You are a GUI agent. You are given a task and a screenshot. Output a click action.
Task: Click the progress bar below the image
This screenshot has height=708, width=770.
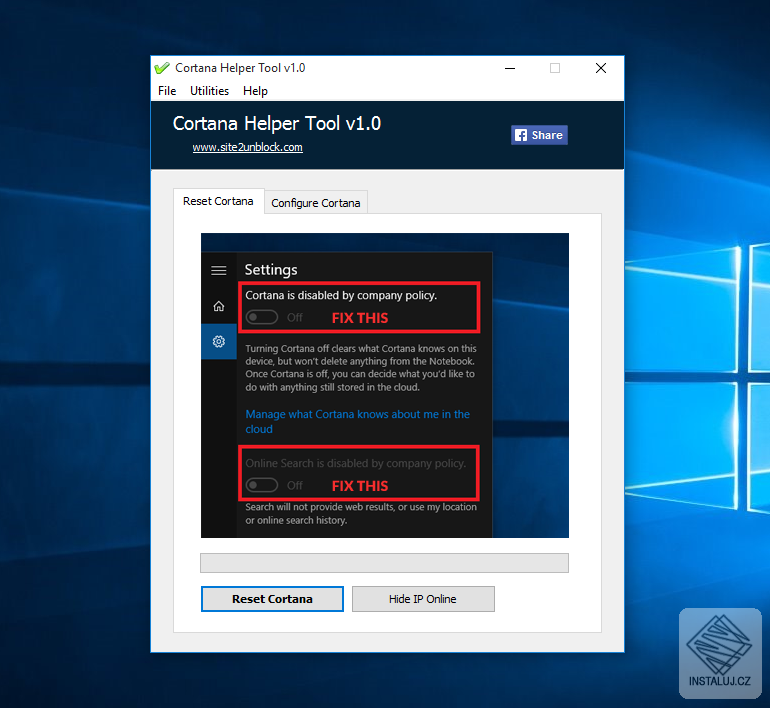[385, 563]
